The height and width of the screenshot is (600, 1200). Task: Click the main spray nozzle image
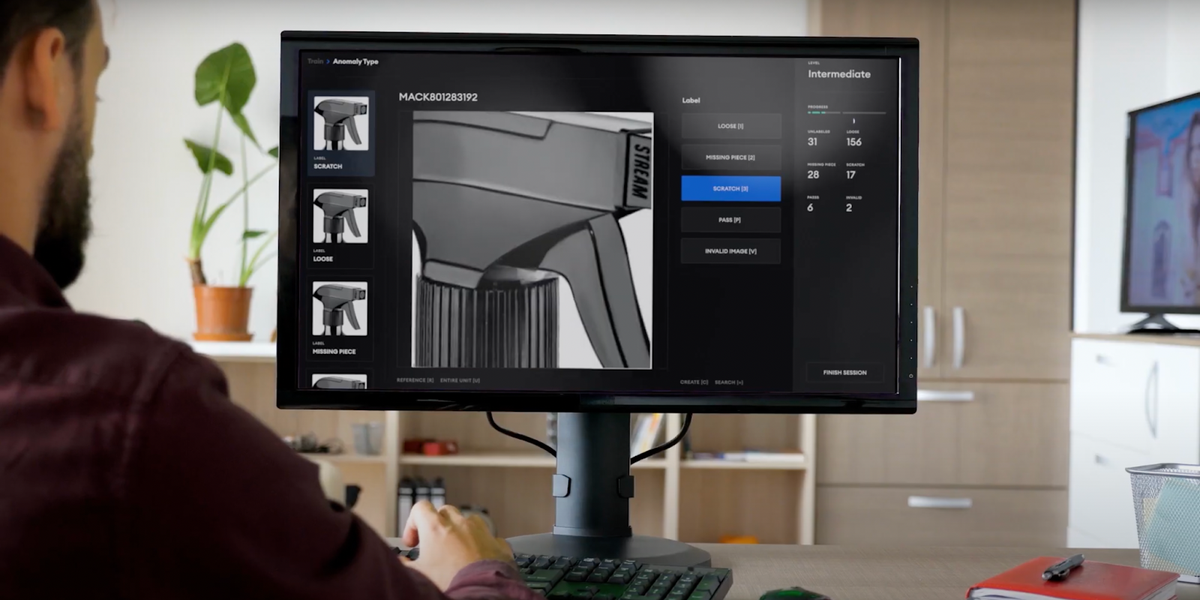coord(532,239)
